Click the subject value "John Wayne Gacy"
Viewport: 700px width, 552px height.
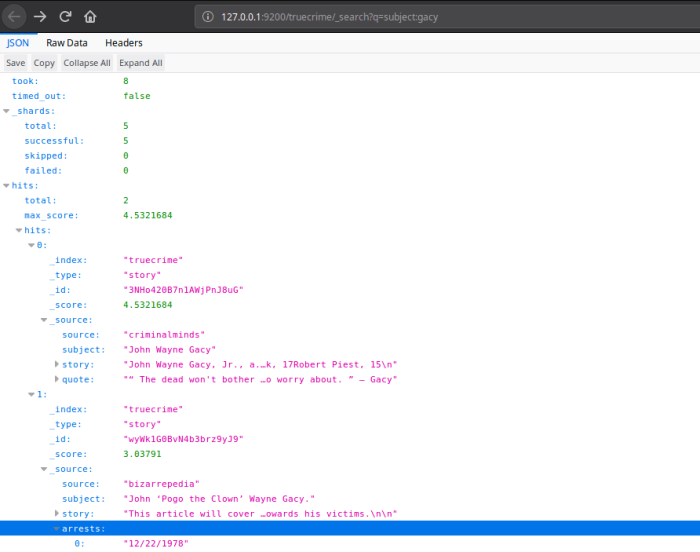(x=170, y=350)
